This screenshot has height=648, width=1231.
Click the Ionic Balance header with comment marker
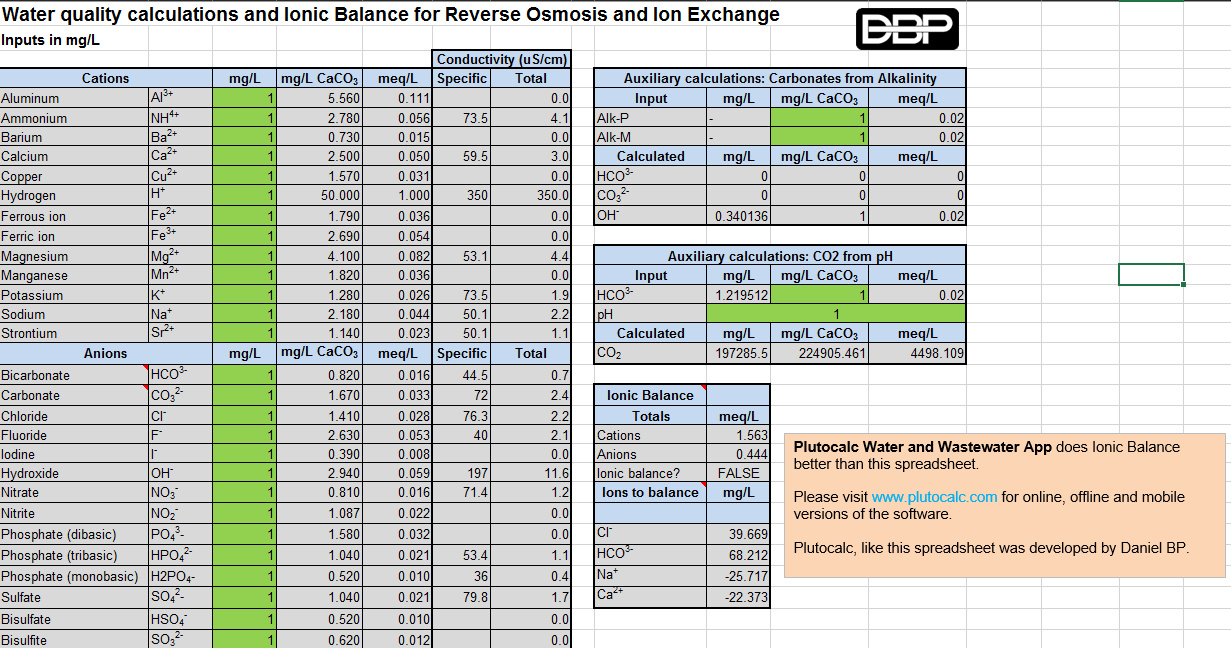(x=650, y=395)
